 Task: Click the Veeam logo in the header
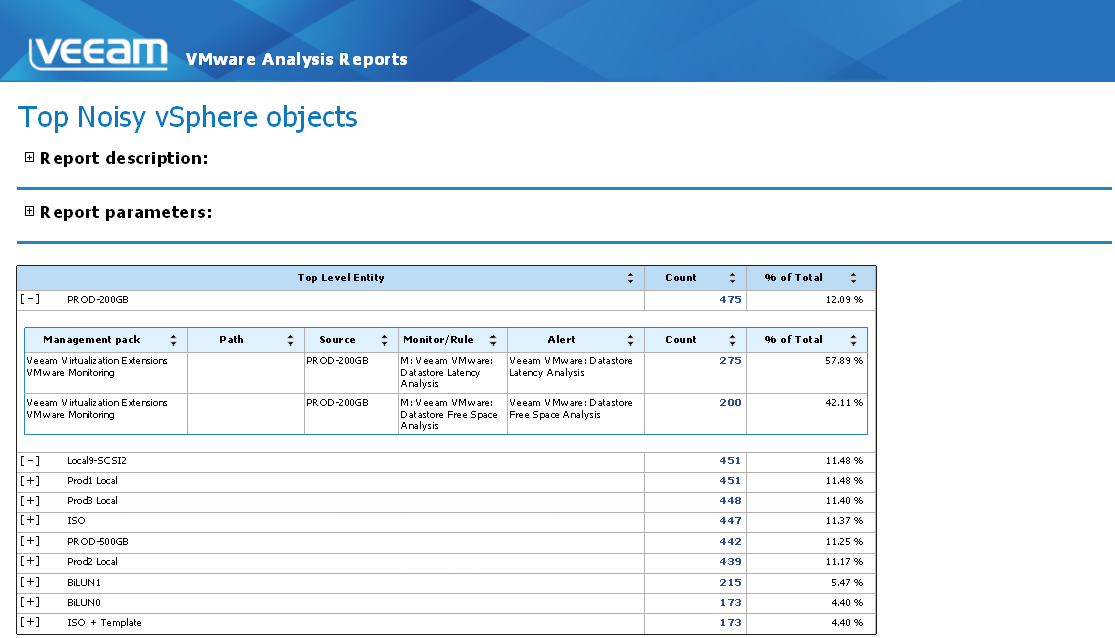coord(98,54)
